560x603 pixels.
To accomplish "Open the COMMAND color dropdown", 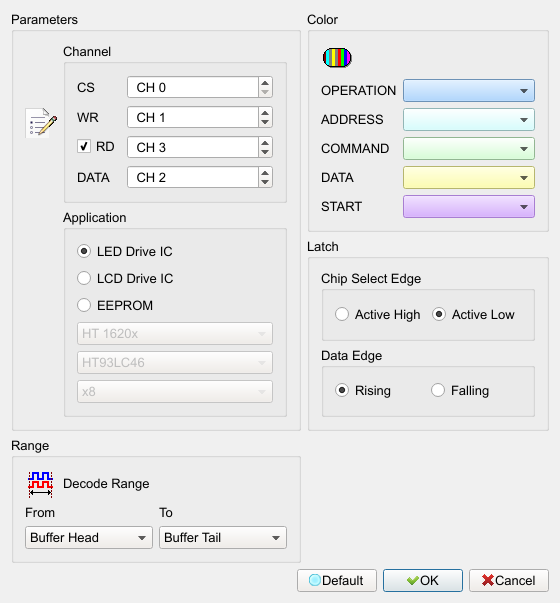I will (469, 148).
